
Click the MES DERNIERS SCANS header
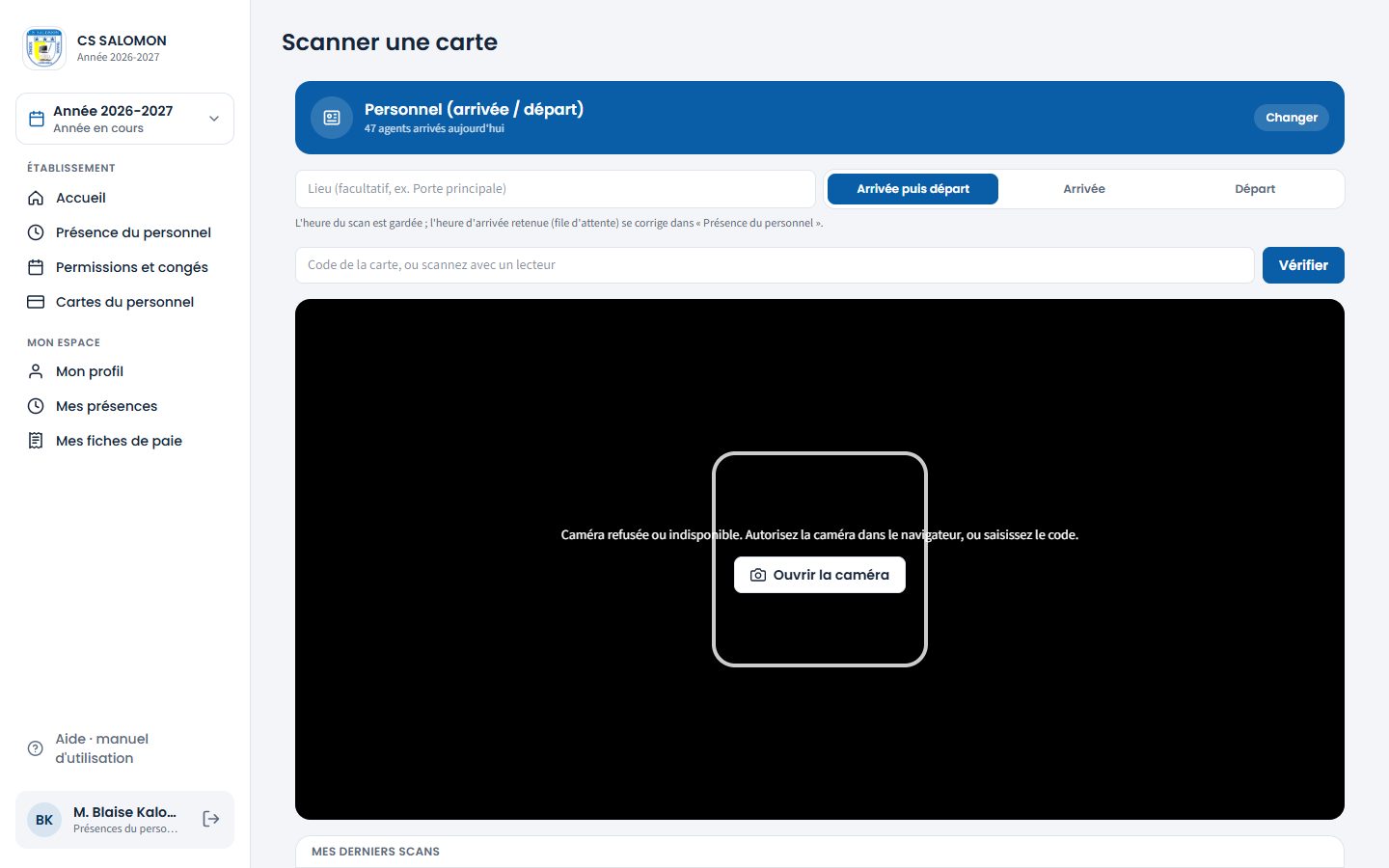point(375,852)
